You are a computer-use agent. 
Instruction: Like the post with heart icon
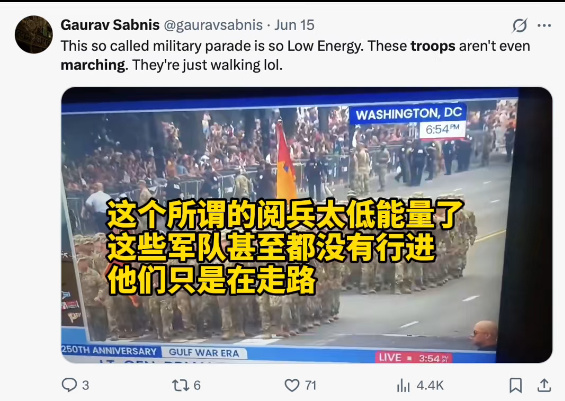point(292,385)
